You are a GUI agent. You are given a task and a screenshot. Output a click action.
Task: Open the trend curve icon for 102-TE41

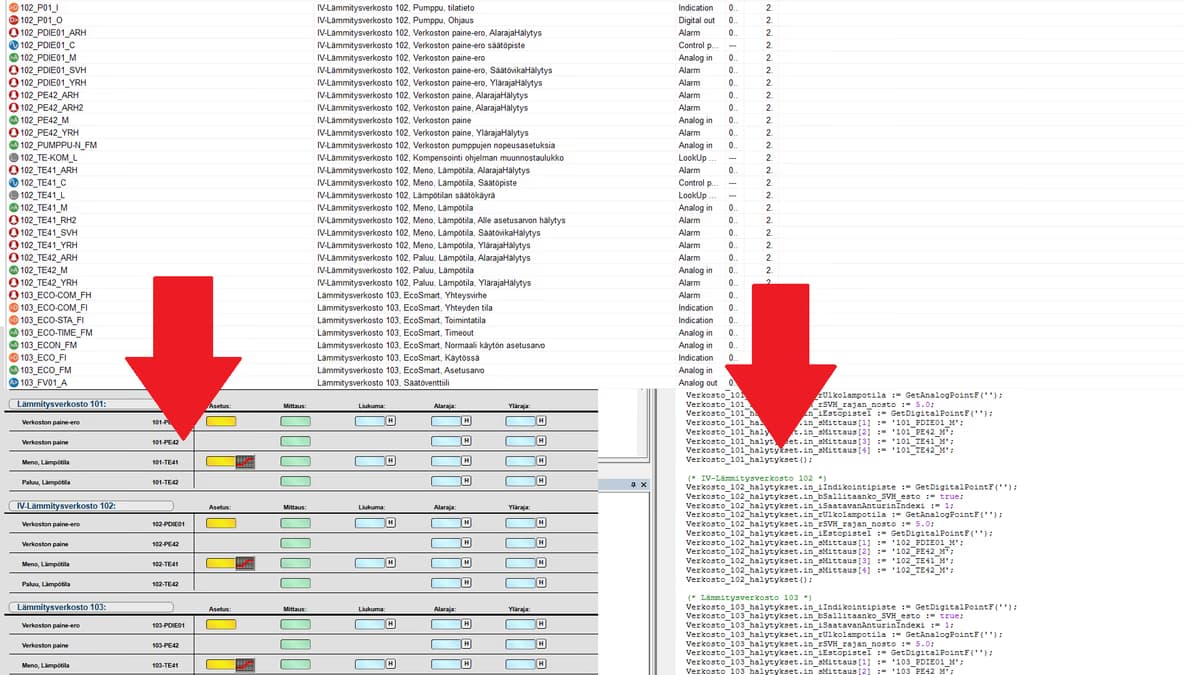click(x=245, y=564)
